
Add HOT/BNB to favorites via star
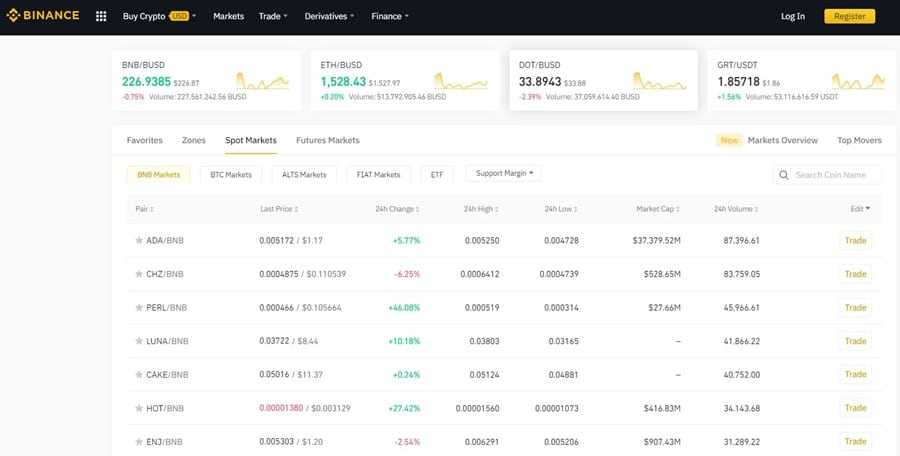tap(139, 408)
